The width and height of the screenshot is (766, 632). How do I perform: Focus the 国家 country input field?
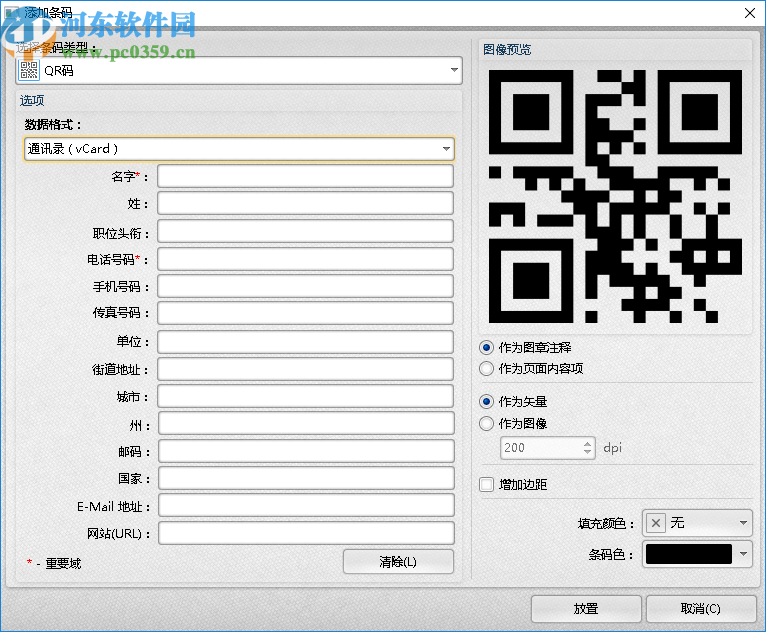[x=306, y=479]
